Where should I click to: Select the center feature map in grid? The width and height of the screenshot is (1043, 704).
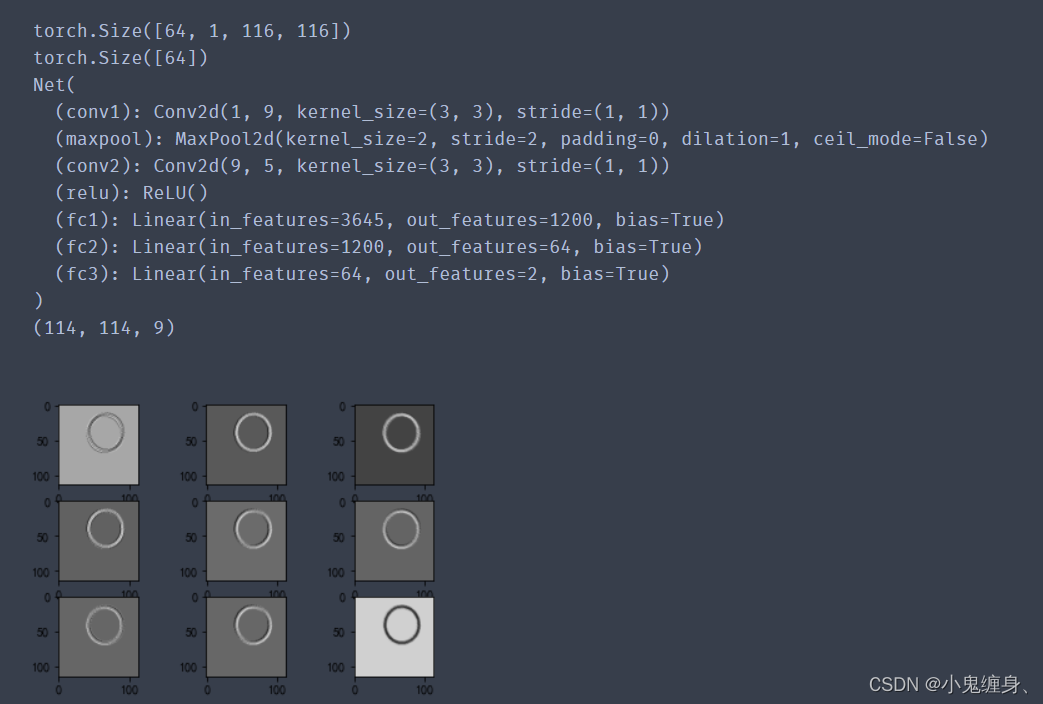[246, 540]
